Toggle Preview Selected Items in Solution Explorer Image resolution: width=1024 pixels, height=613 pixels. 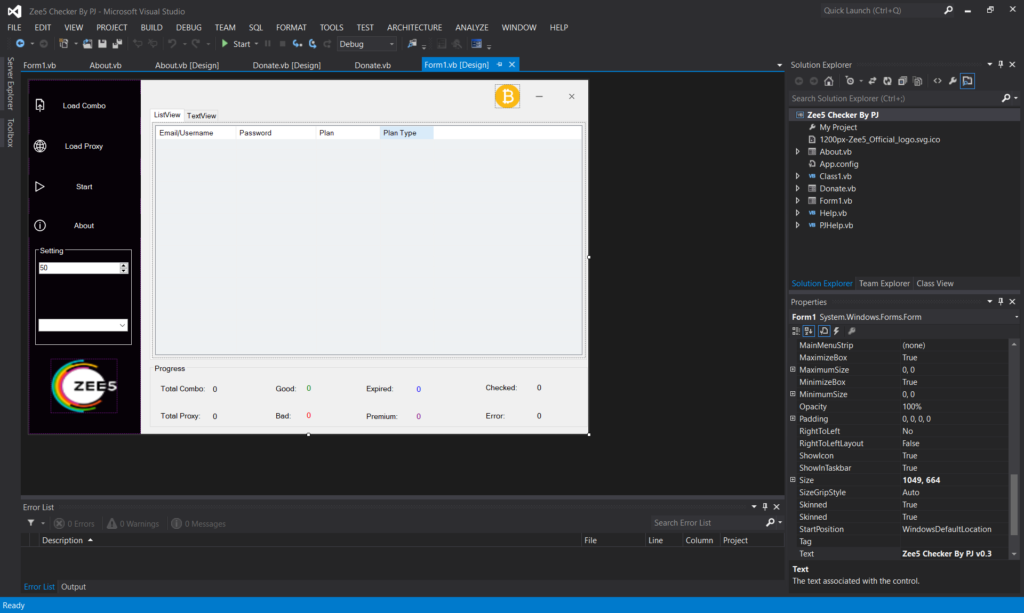click(x=968, y=81)
